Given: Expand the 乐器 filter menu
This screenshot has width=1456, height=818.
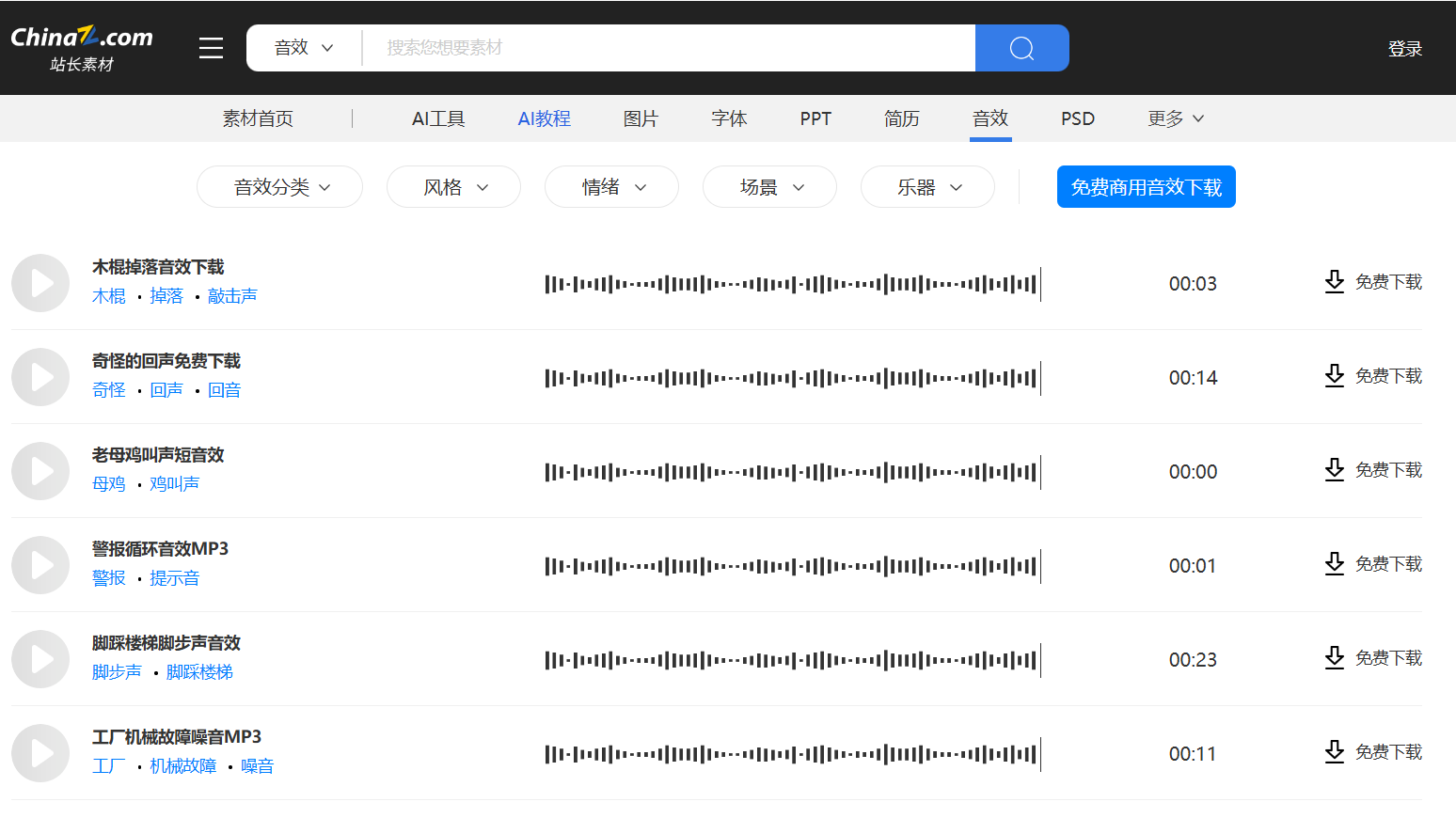Looking at the screenshot, I should 927,187.
